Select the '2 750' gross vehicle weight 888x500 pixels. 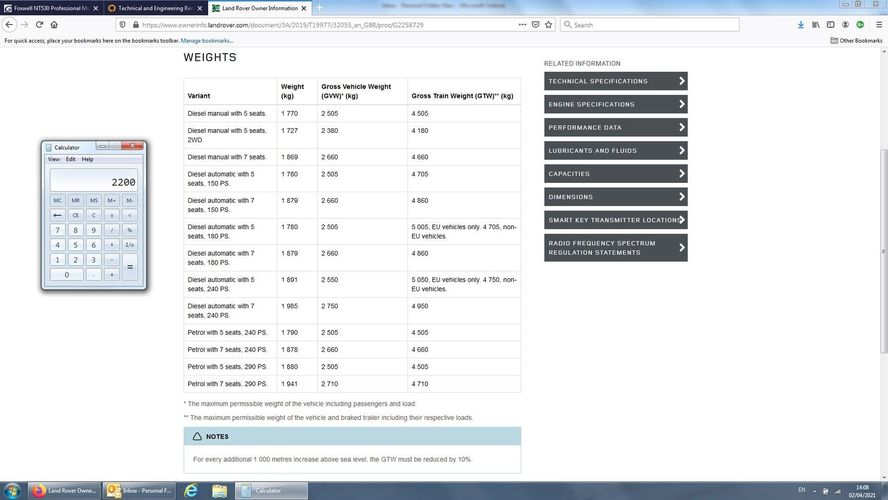point(330,306)
